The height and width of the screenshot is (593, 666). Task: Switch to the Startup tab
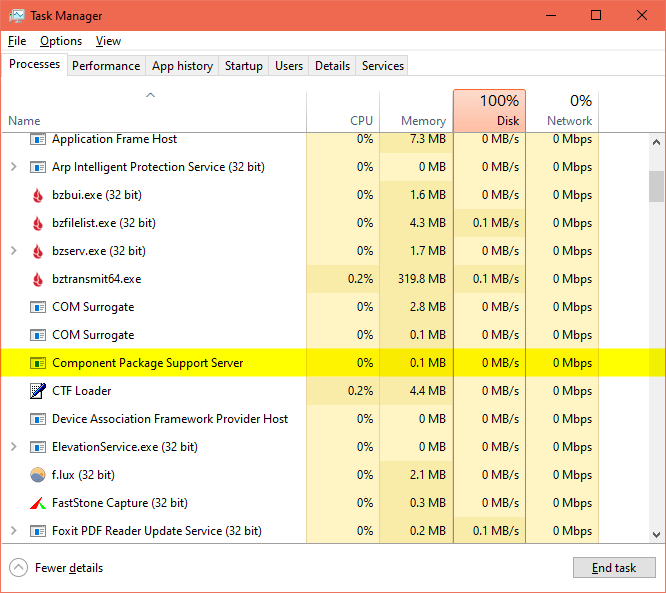coord(244,66)
